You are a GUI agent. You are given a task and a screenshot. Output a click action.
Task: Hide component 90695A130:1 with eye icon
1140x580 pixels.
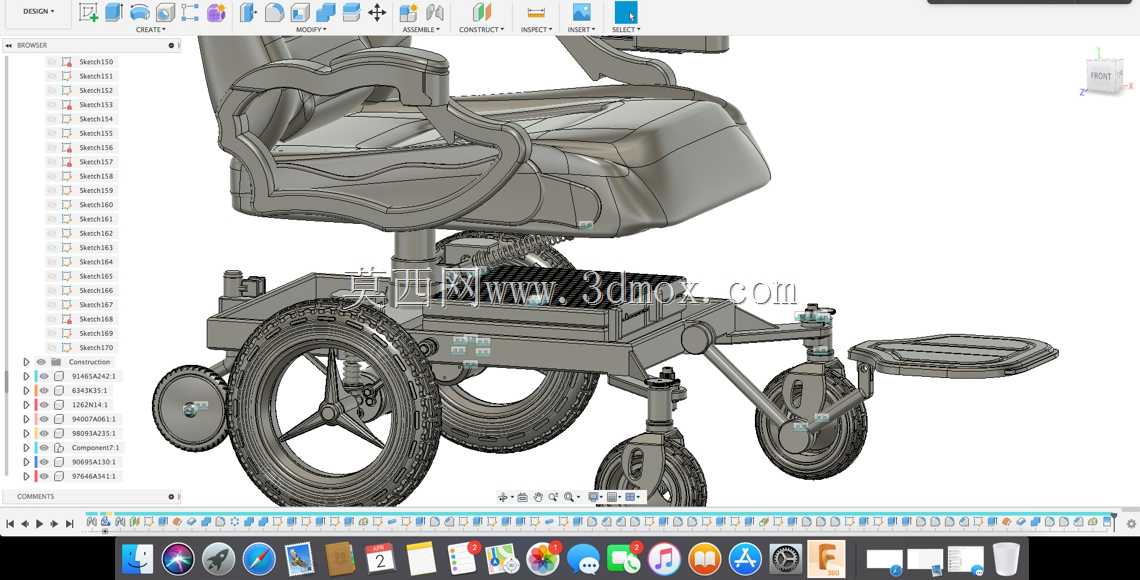[44, 462]
